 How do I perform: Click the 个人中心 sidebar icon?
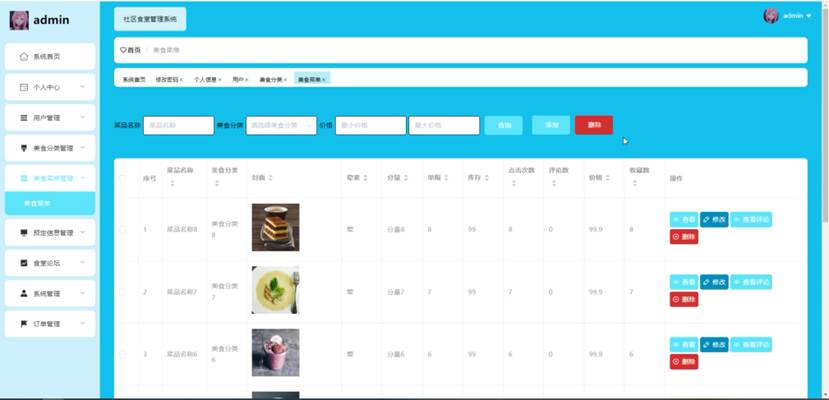(x=24, y=88)
